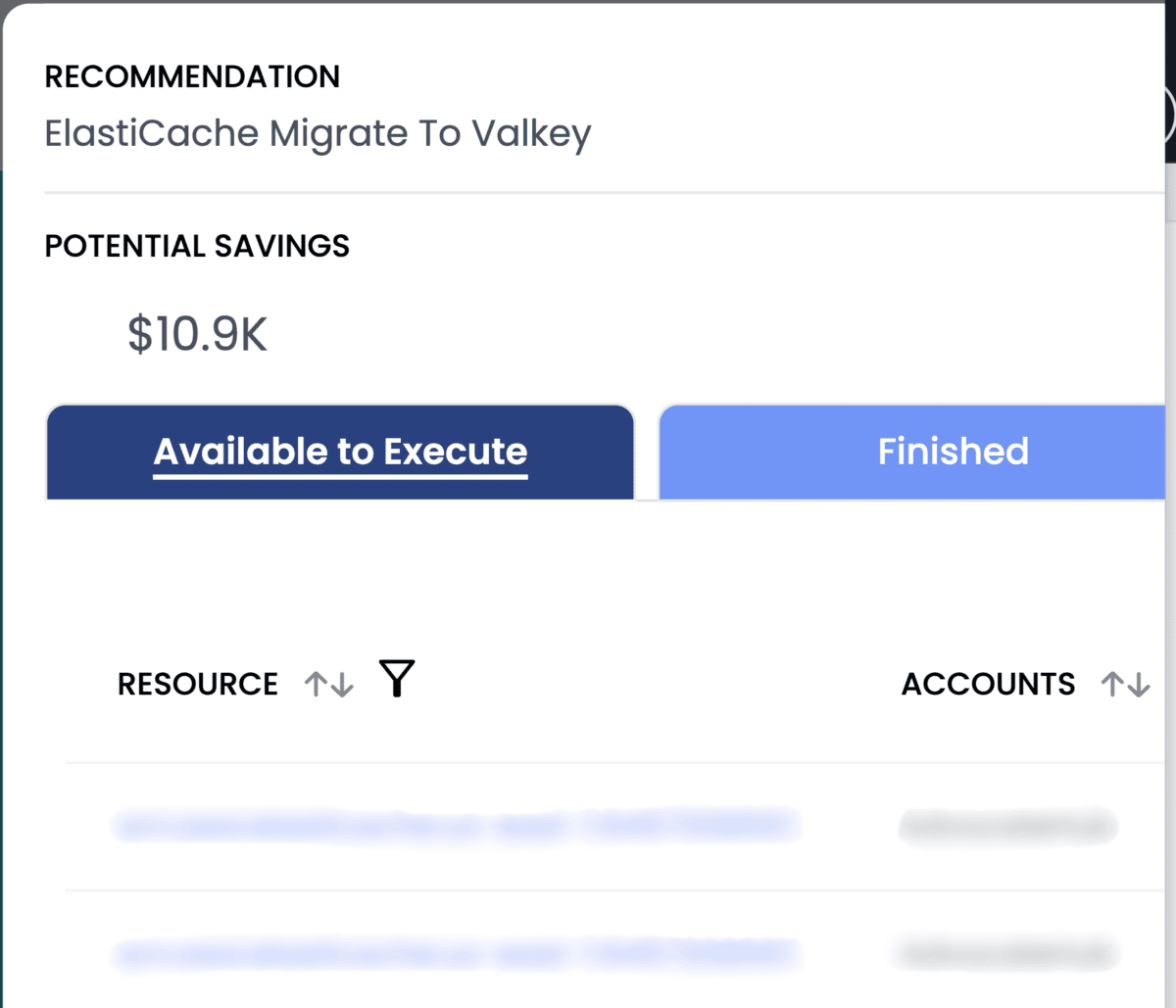Screen dimensions: 1176x1008
Task: Click the ACCOUNTS column header label
Action: click(x=988, y=684)
